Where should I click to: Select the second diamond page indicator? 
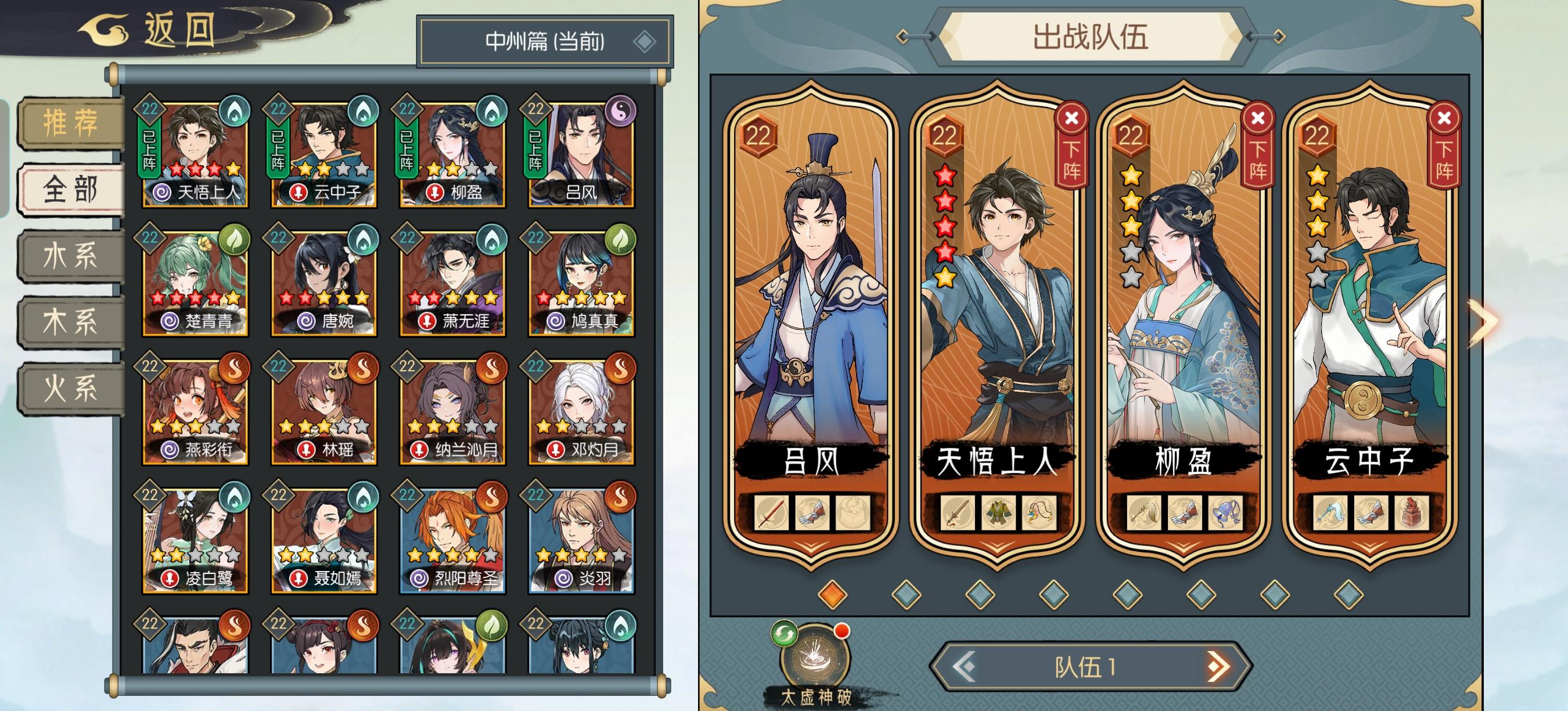[907, 594]
